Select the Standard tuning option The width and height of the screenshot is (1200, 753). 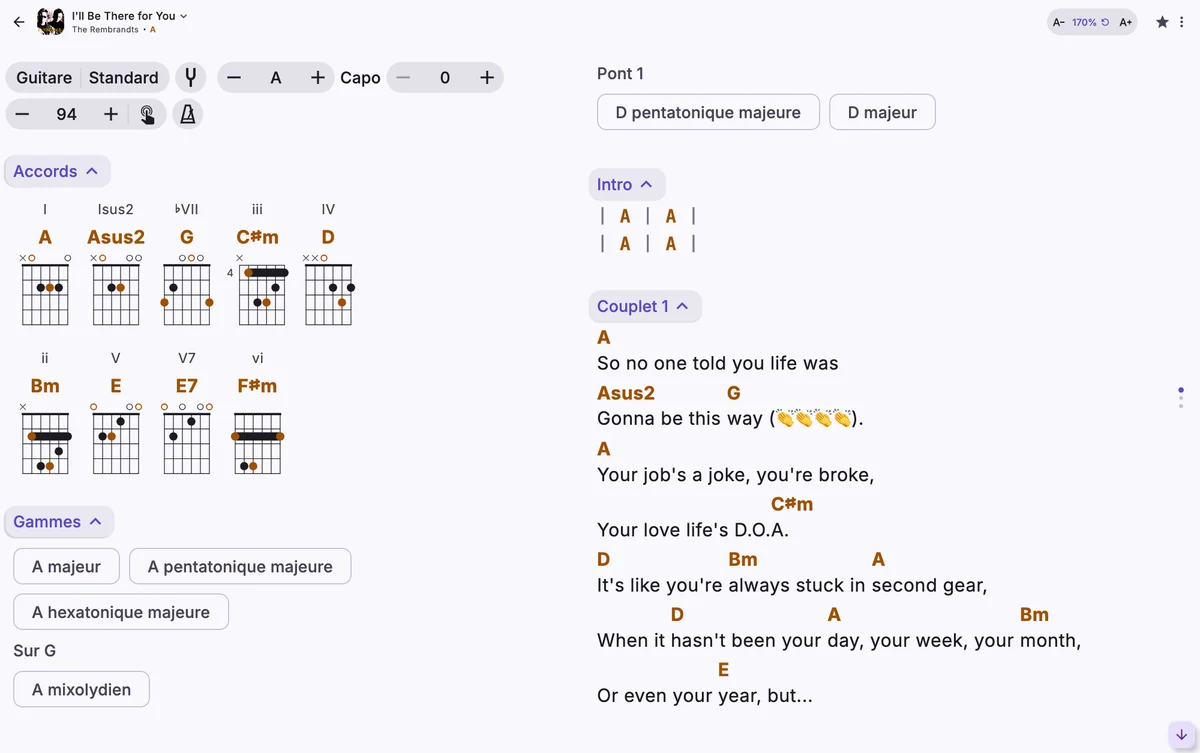point(124,77)
